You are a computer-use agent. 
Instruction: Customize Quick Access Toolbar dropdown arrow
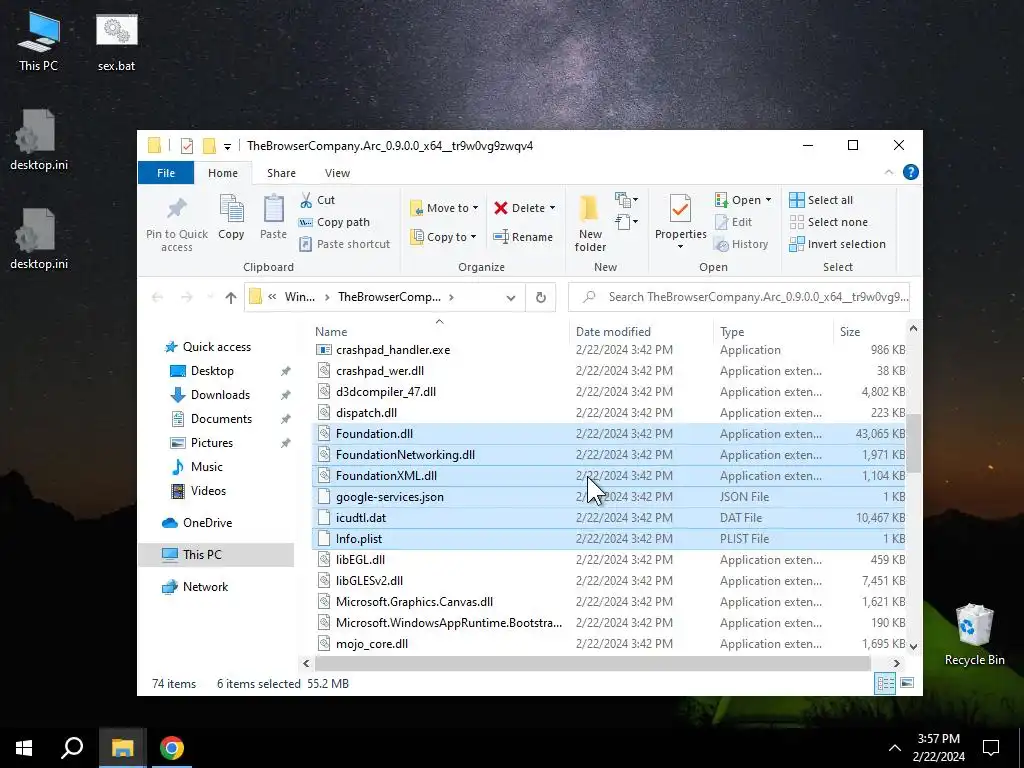click(x=227, y=146)
